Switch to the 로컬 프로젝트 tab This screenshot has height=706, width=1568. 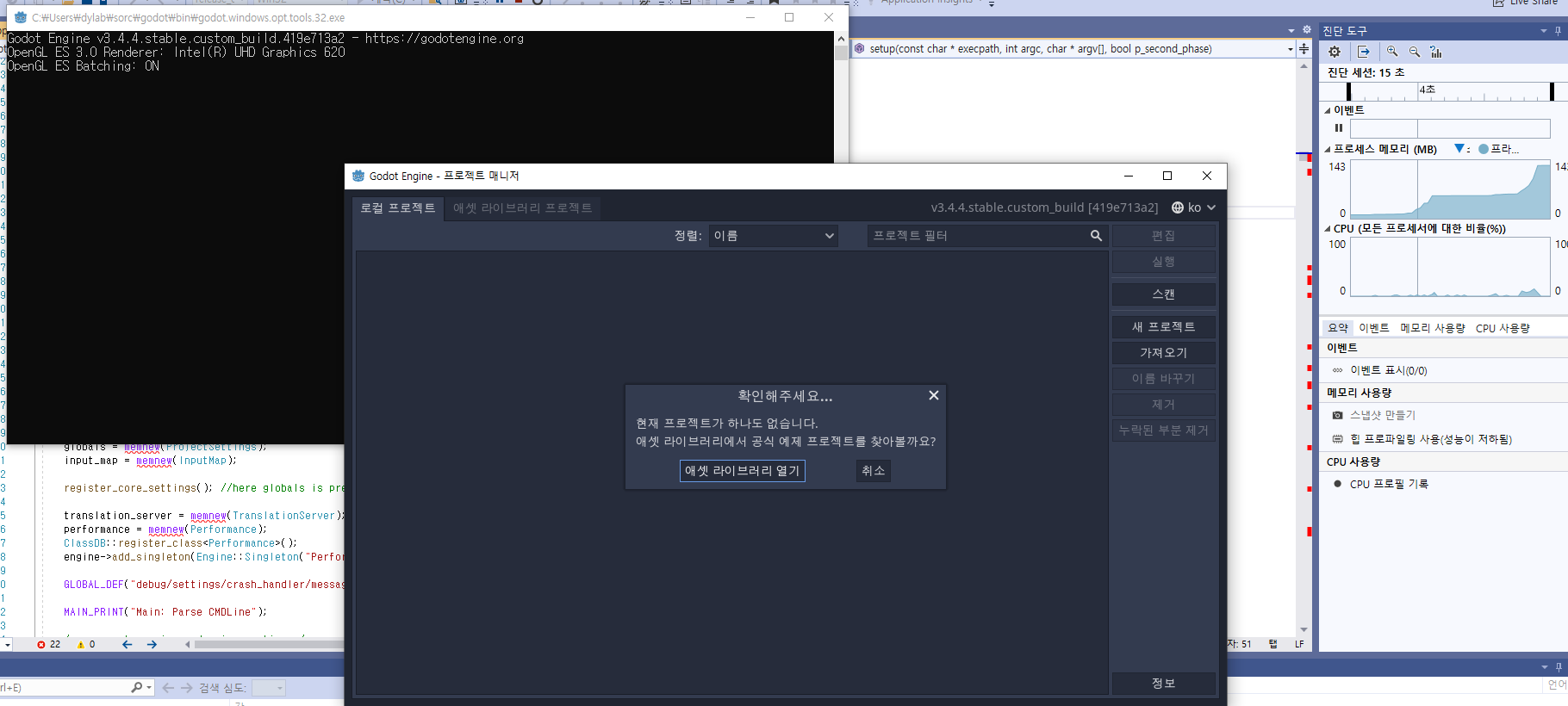398,207
